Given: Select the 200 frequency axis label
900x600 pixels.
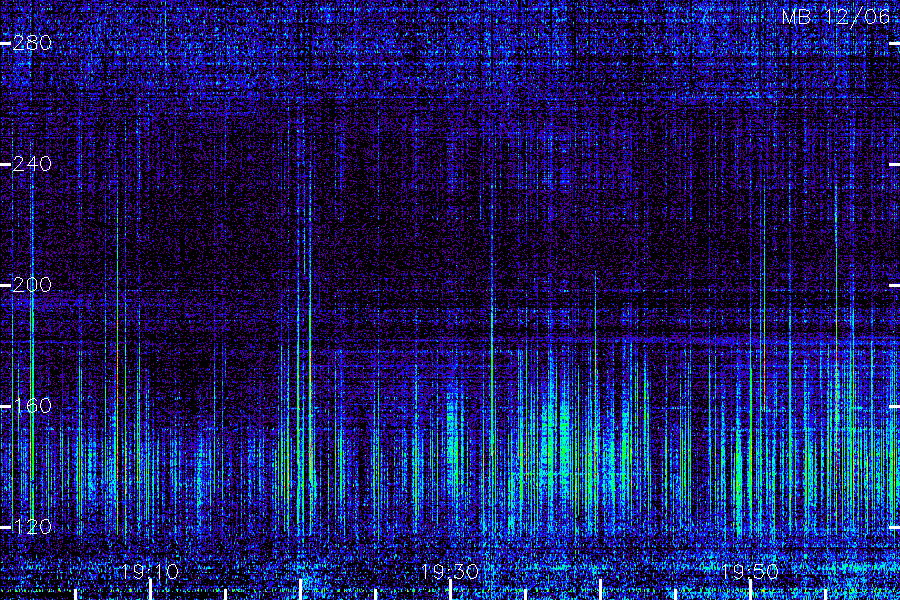Looking at the screenshot, I should [32, 285].
